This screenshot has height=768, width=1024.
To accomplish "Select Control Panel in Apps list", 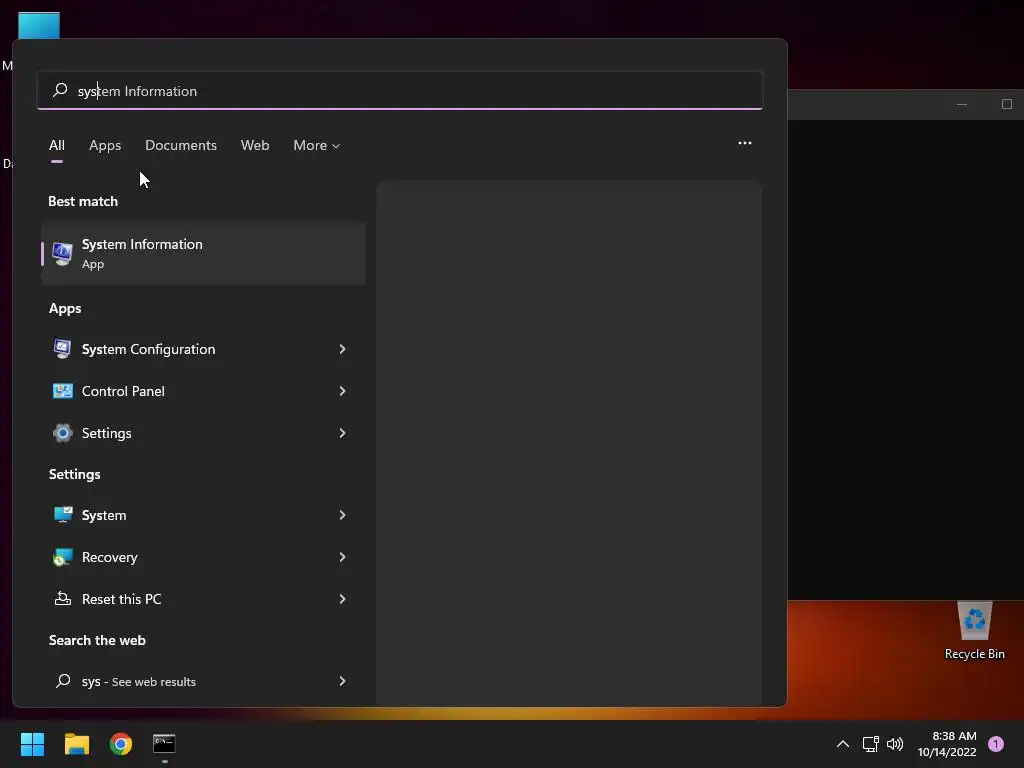I will (203, 391).
